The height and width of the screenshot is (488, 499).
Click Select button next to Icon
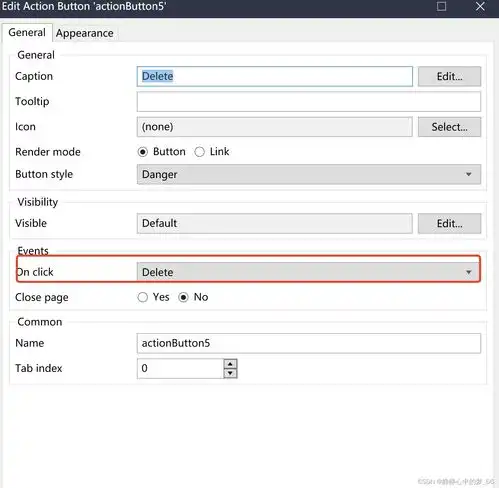tap(449, 127)
